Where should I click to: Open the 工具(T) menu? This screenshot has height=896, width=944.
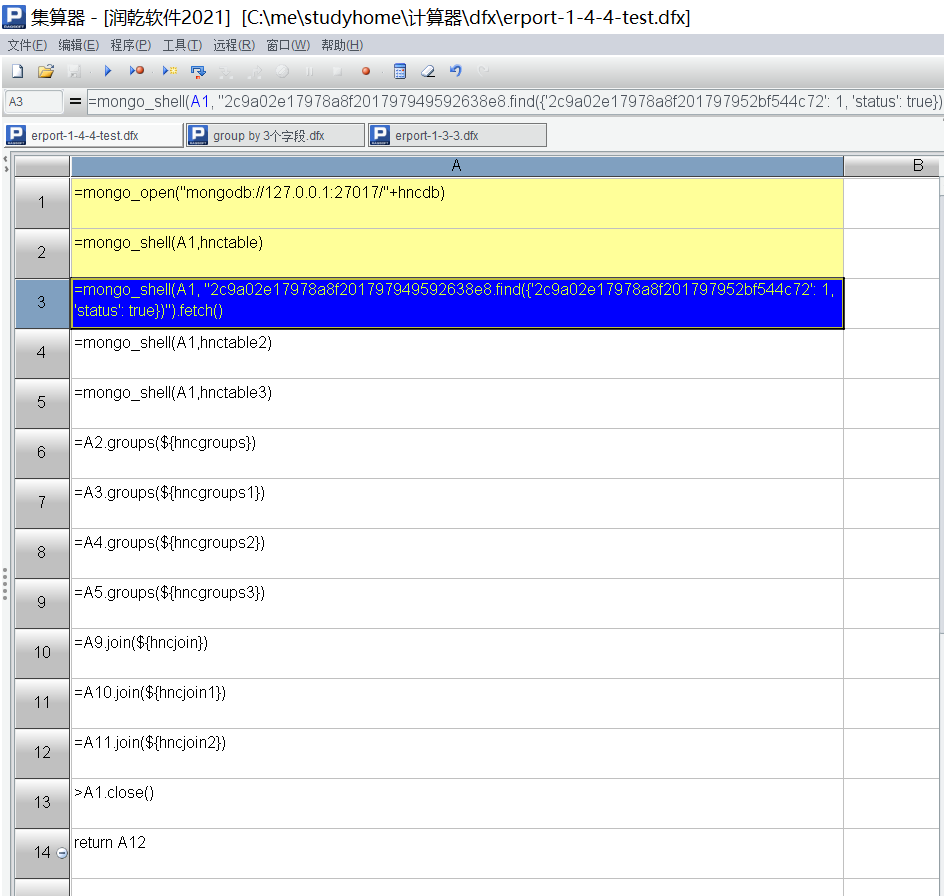pos(182,45)
